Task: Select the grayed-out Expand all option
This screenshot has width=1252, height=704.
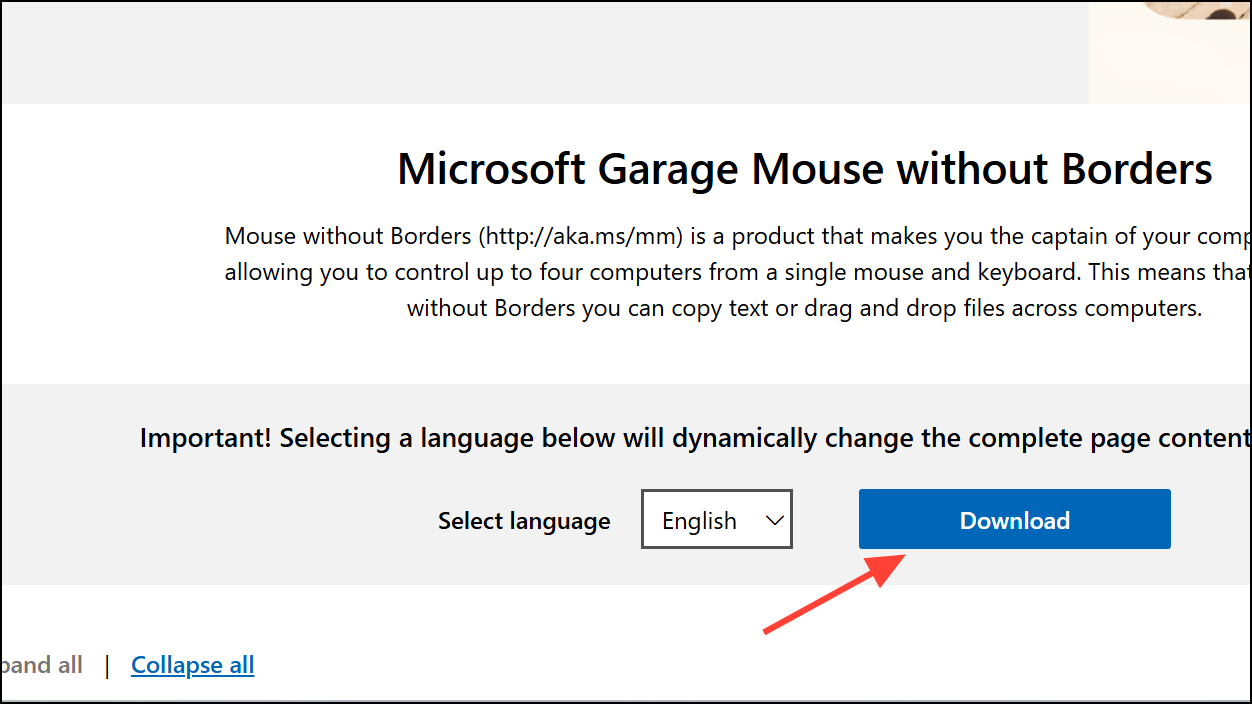Action: click(x=41, y=664)
